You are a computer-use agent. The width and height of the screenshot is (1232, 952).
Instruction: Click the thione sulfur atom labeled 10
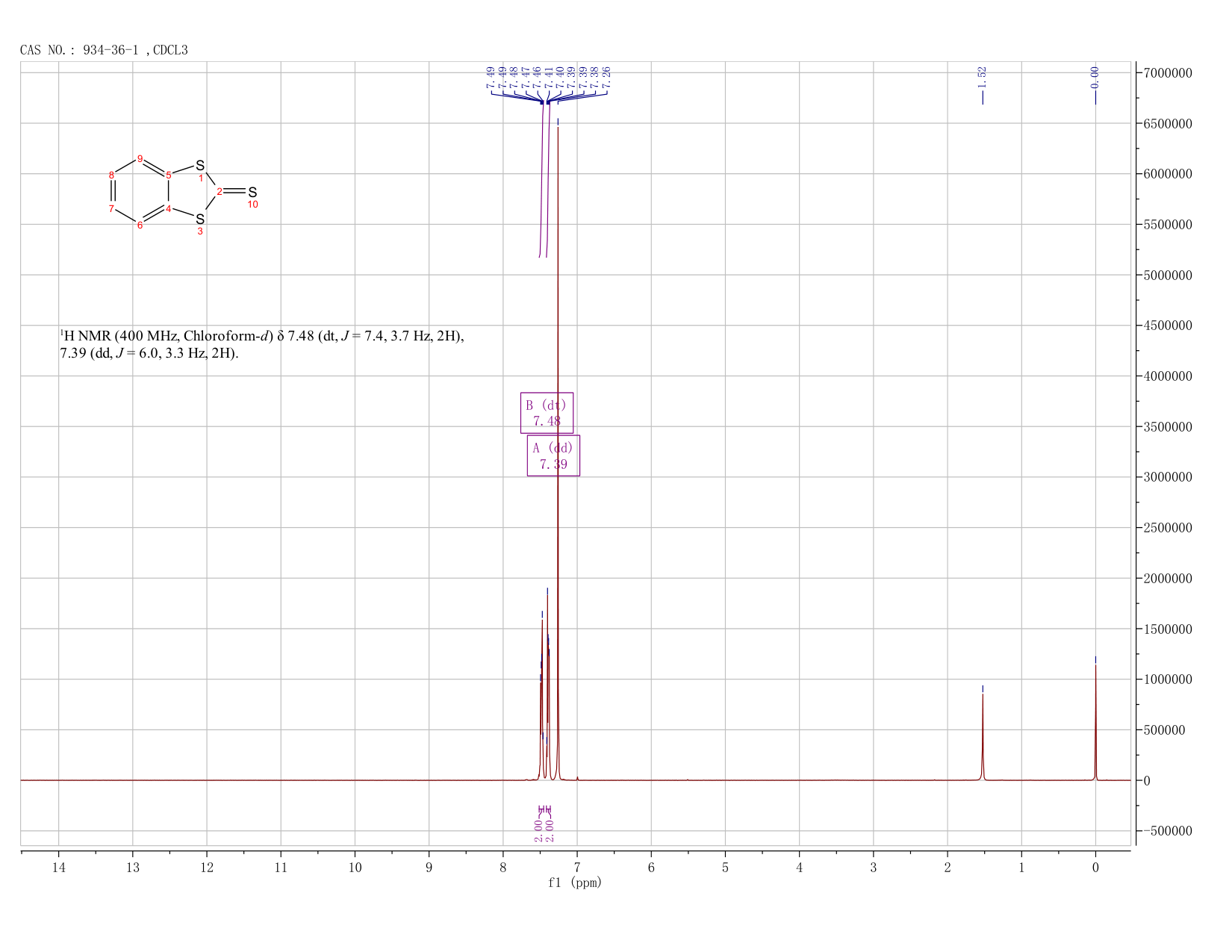252,193
